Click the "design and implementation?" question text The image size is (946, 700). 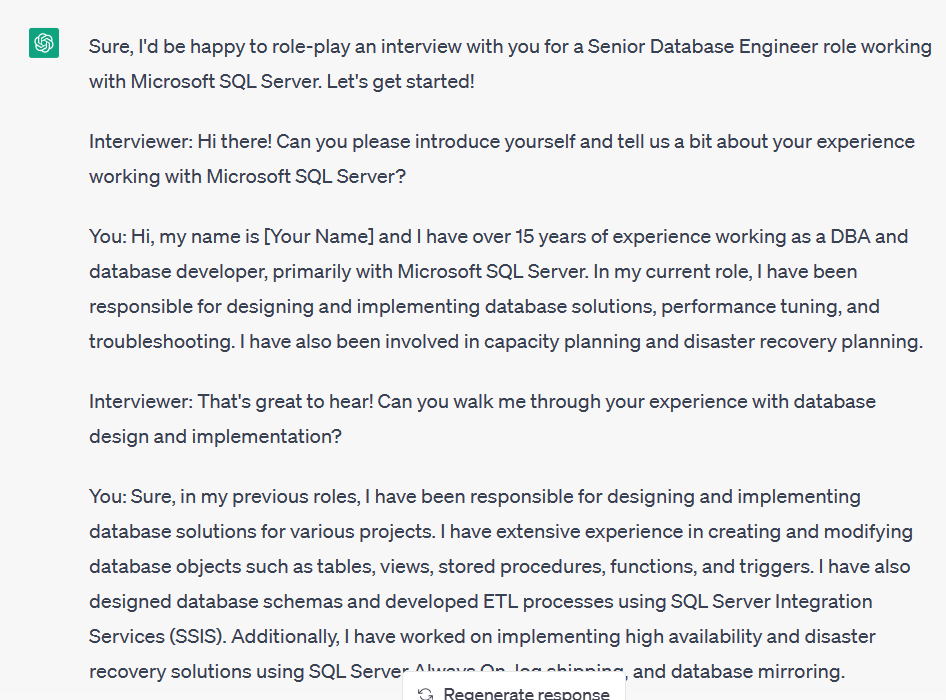[x=208, y=436]
